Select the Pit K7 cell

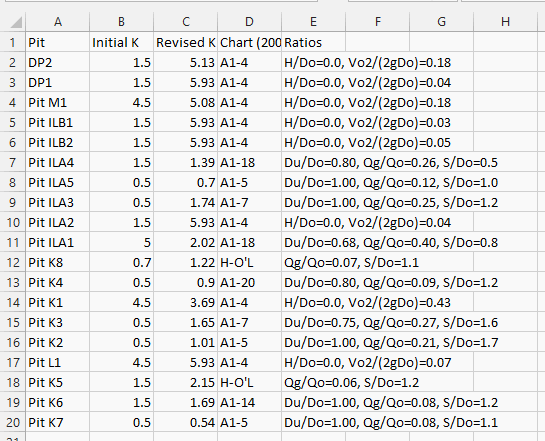tap(58, 422)
